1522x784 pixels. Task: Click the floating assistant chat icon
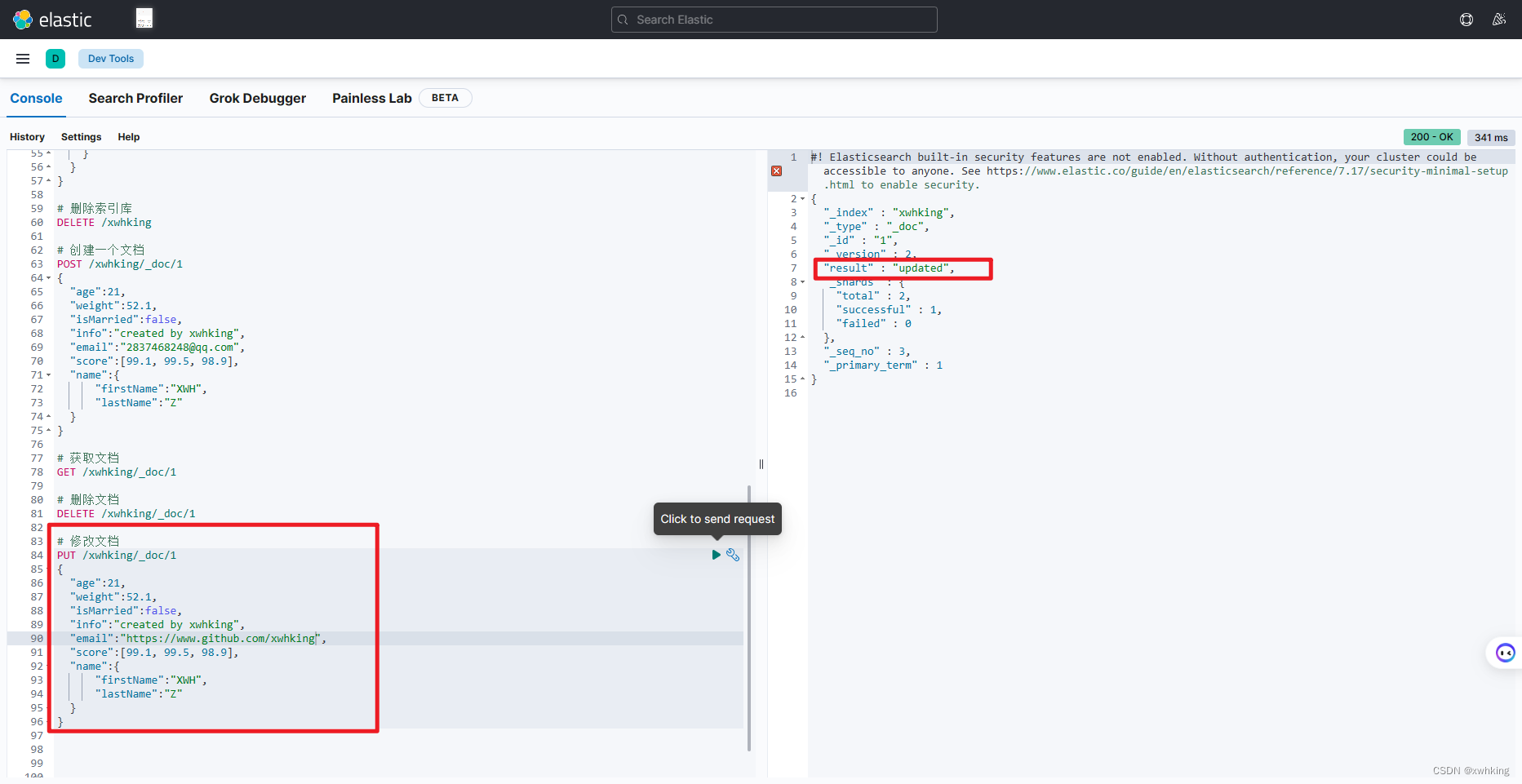pyautogui.click(x=1505, y=653)
